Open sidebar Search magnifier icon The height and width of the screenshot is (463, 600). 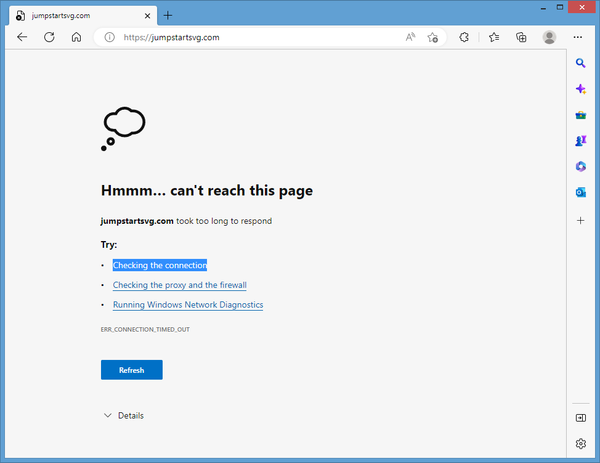pyautogui.click(x=580, y=63)
